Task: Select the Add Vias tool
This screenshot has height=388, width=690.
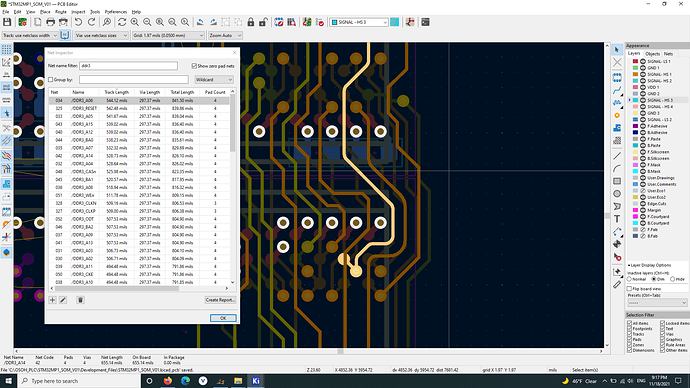Action: [617, 115]
